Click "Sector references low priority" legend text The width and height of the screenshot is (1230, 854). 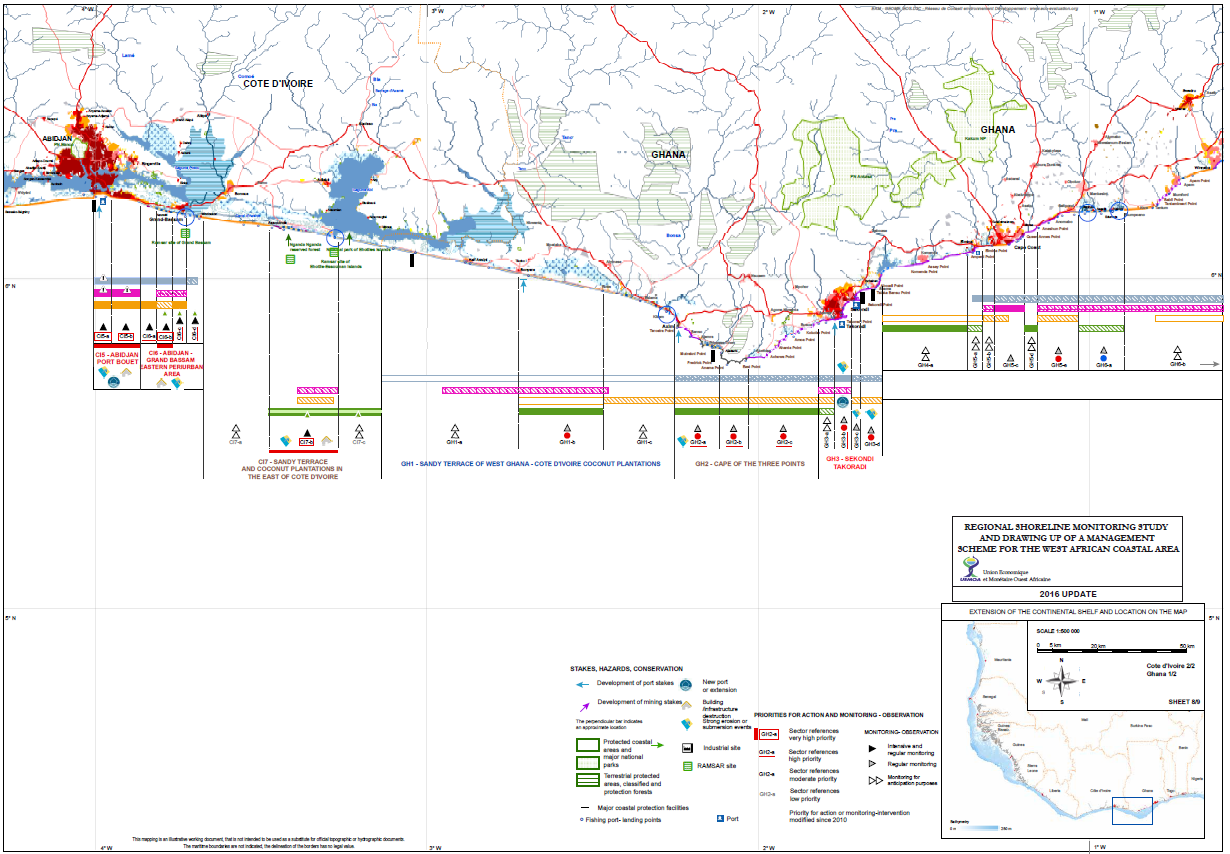tap(813, 794)
